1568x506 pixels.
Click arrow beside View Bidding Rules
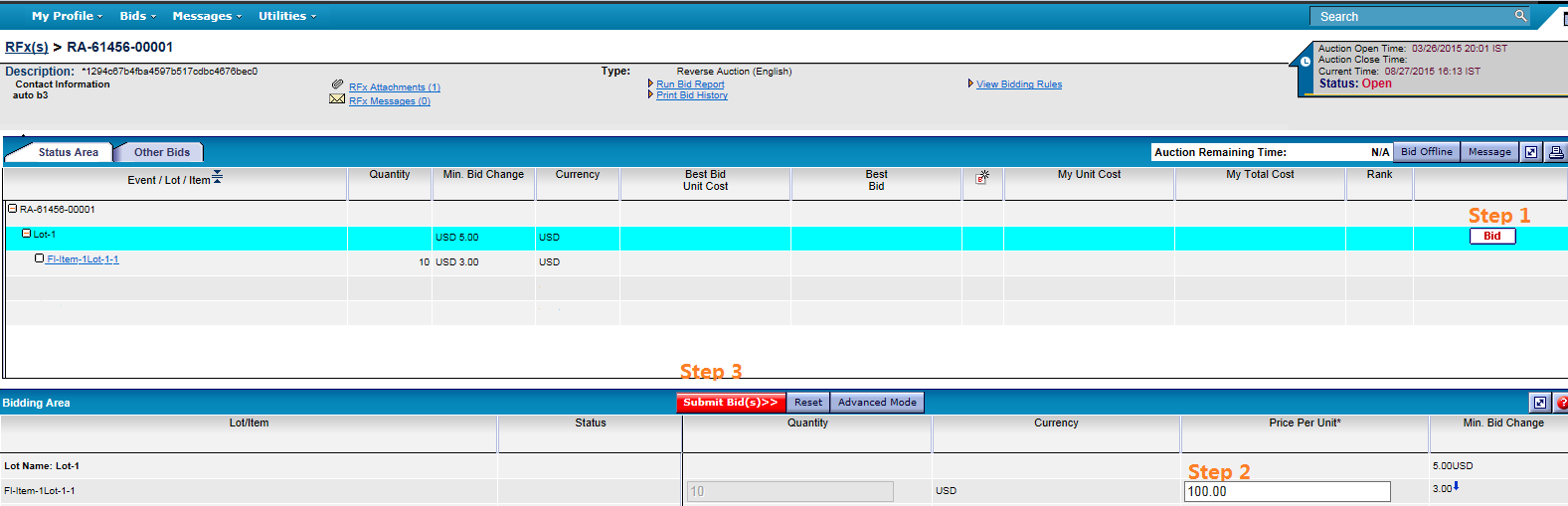tap(970, 84)
